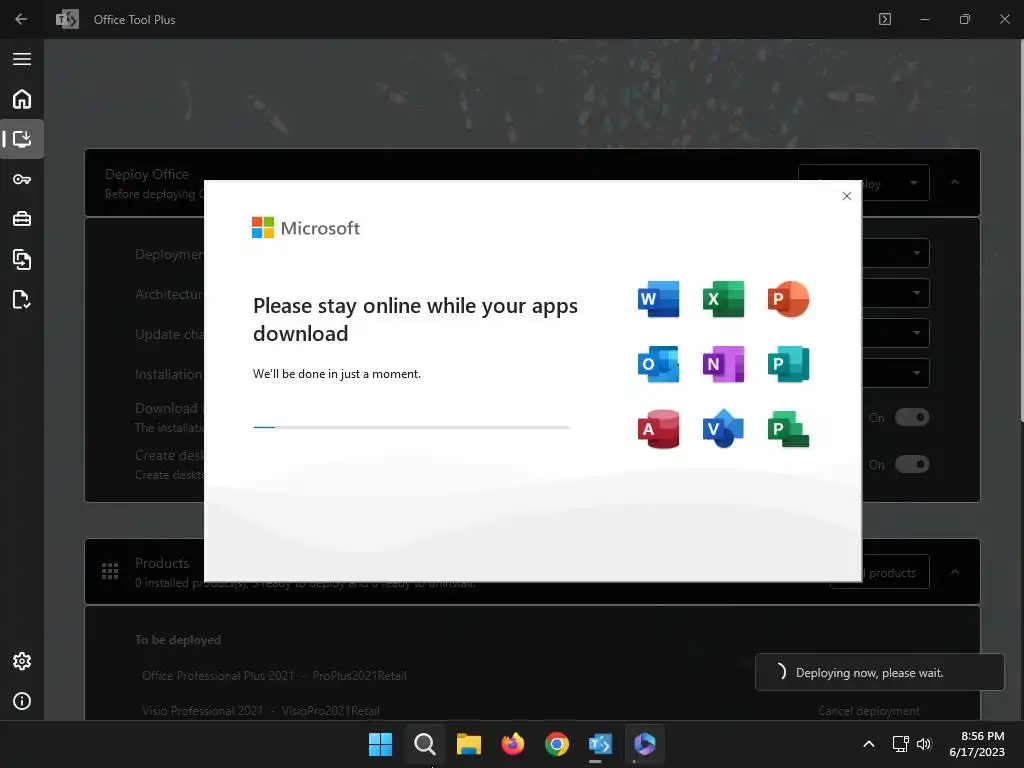Open the Toolbox briefcase icon

[22, 219]
